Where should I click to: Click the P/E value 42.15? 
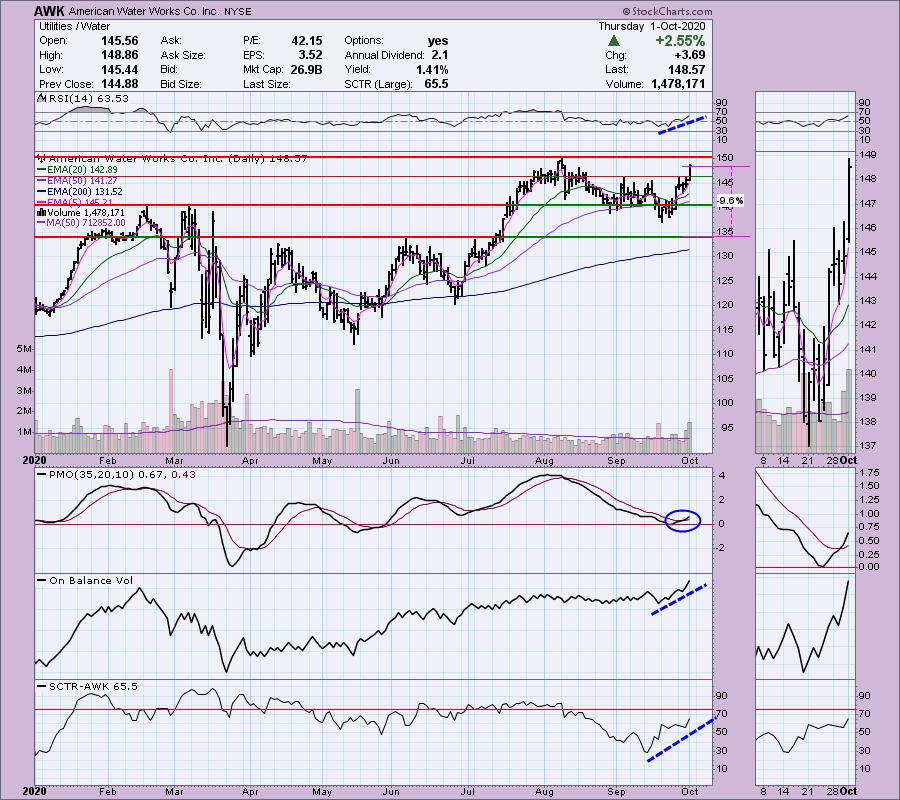click(307, 41)
